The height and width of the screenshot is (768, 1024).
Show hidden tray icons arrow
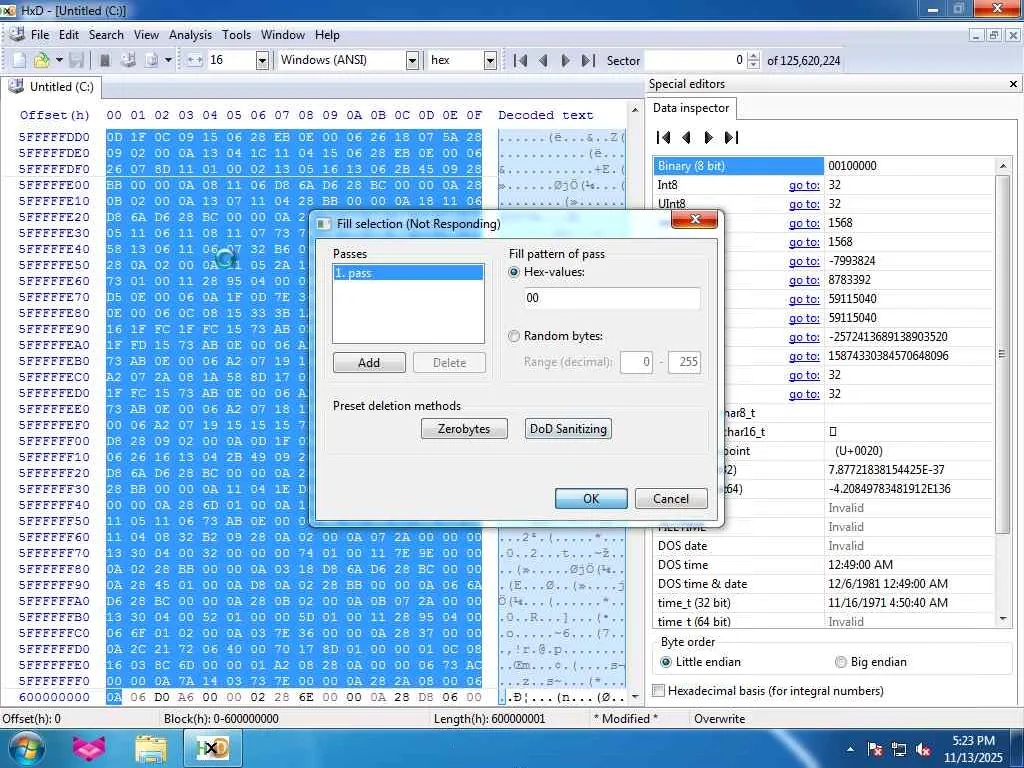[x=850, y=749]
